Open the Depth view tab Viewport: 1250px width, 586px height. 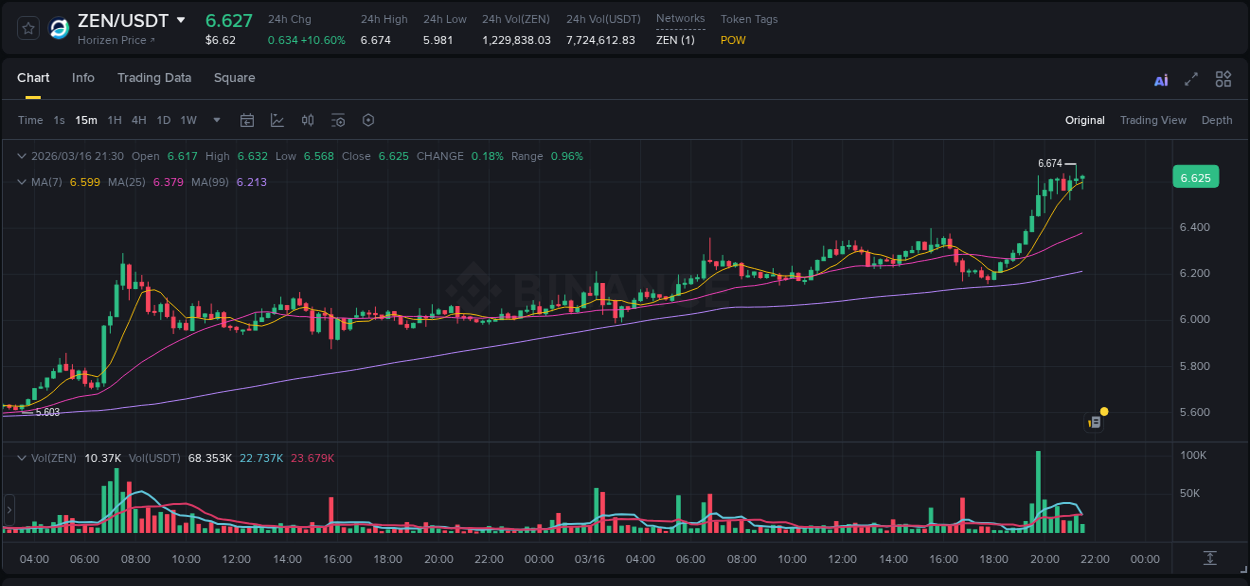tap(1216, 120)
